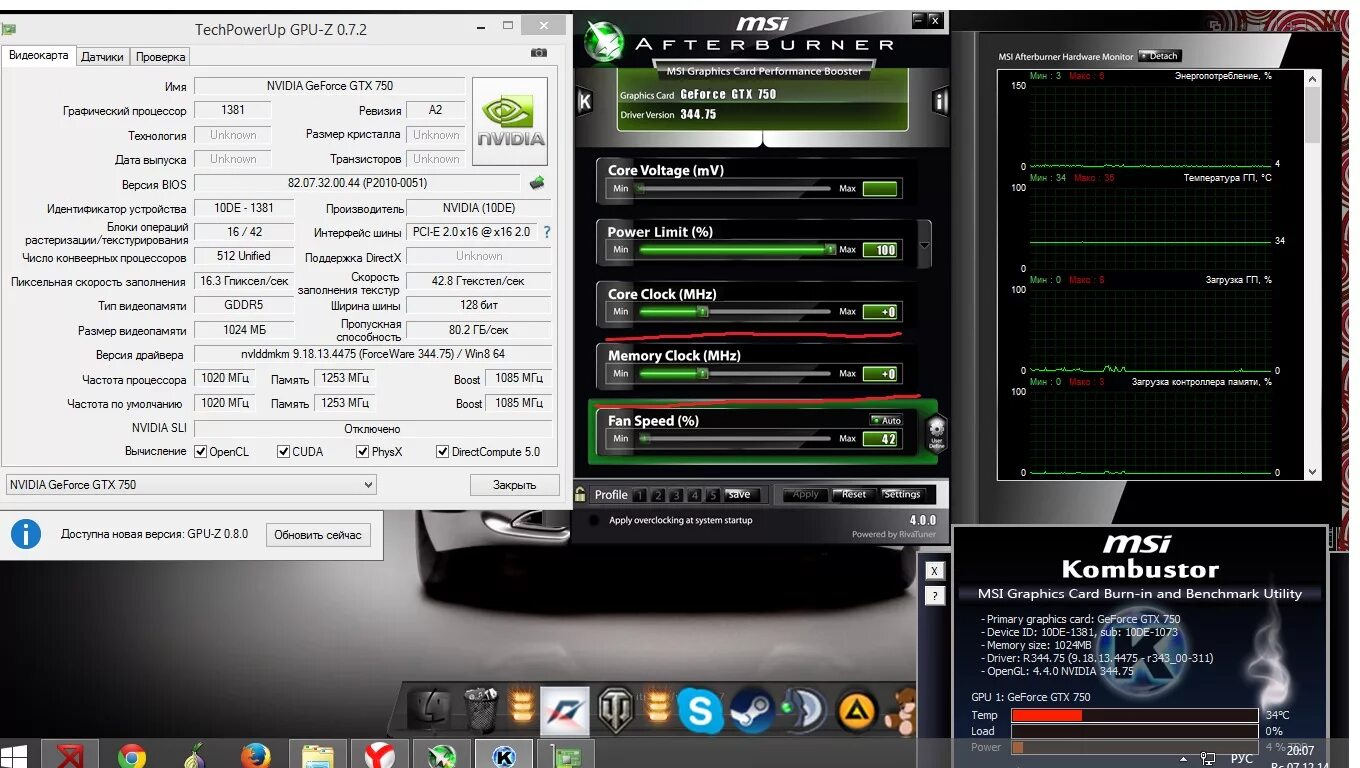Select Afterburner profile slot 1

coord(640,495)
